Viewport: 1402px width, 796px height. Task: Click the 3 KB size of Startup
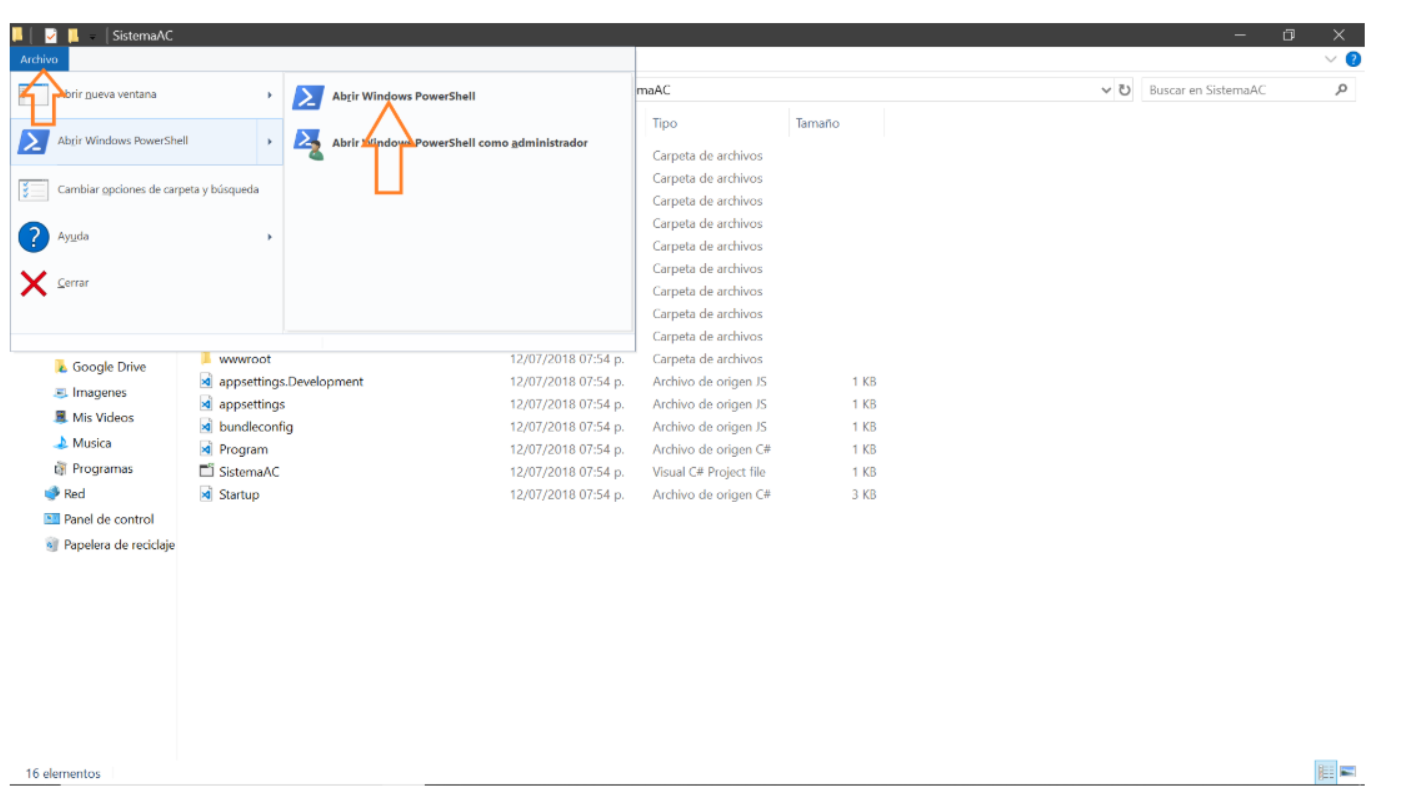click(864, 495)
